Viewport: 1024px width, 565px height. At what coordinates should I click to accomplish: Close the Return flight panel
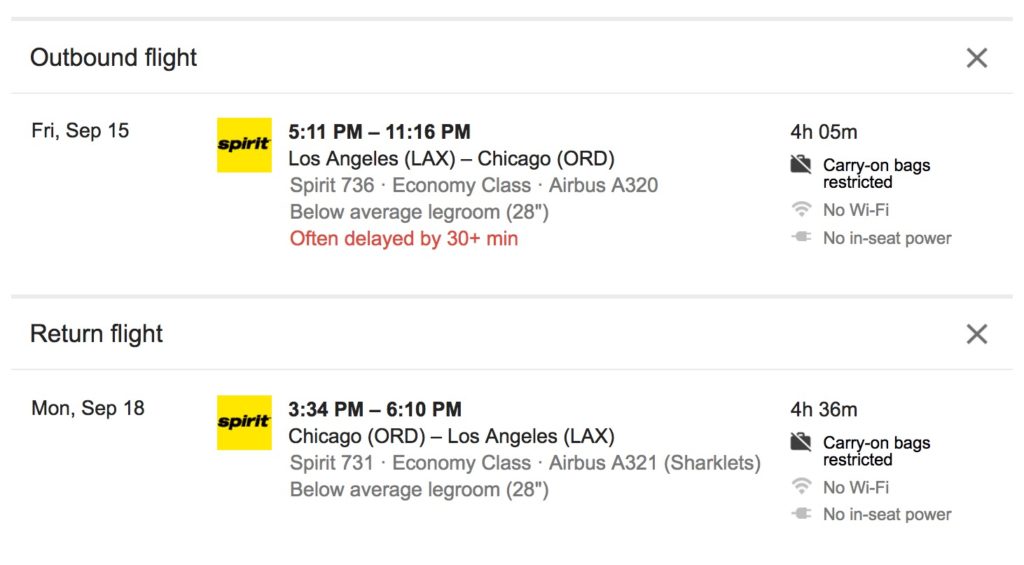[977, 334]
